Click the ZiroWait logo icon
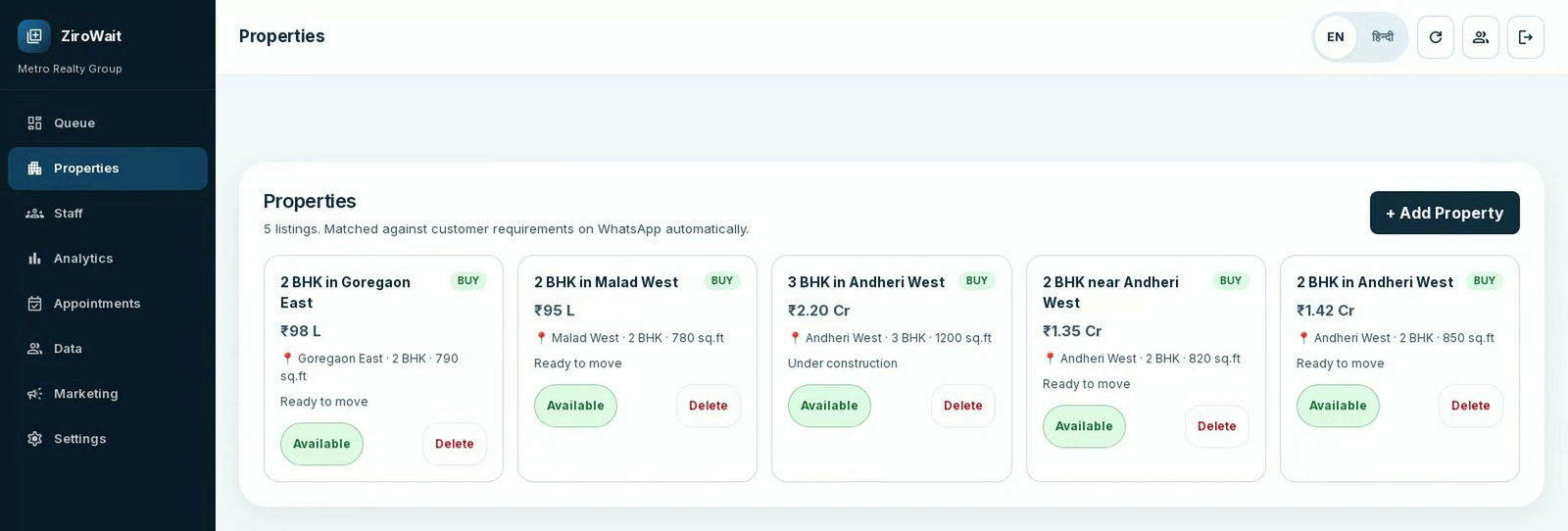 pyautogui.click(x=34, y=36)
